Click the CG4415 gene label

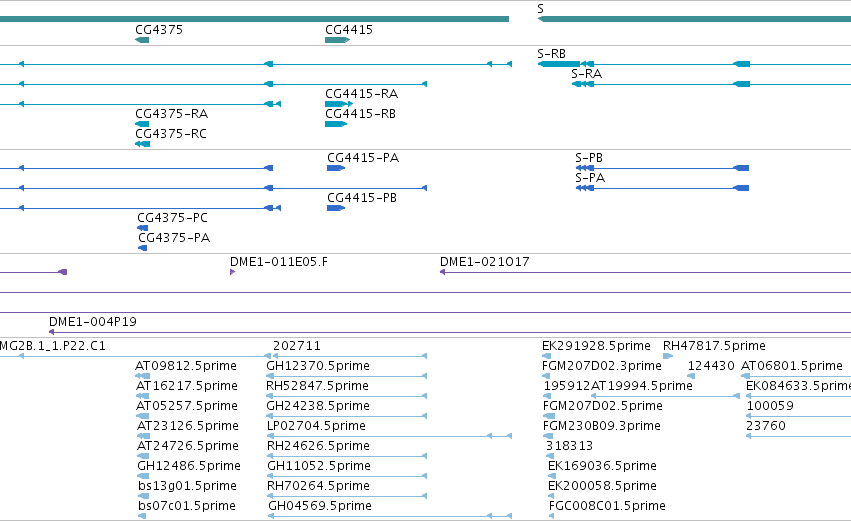349,30
